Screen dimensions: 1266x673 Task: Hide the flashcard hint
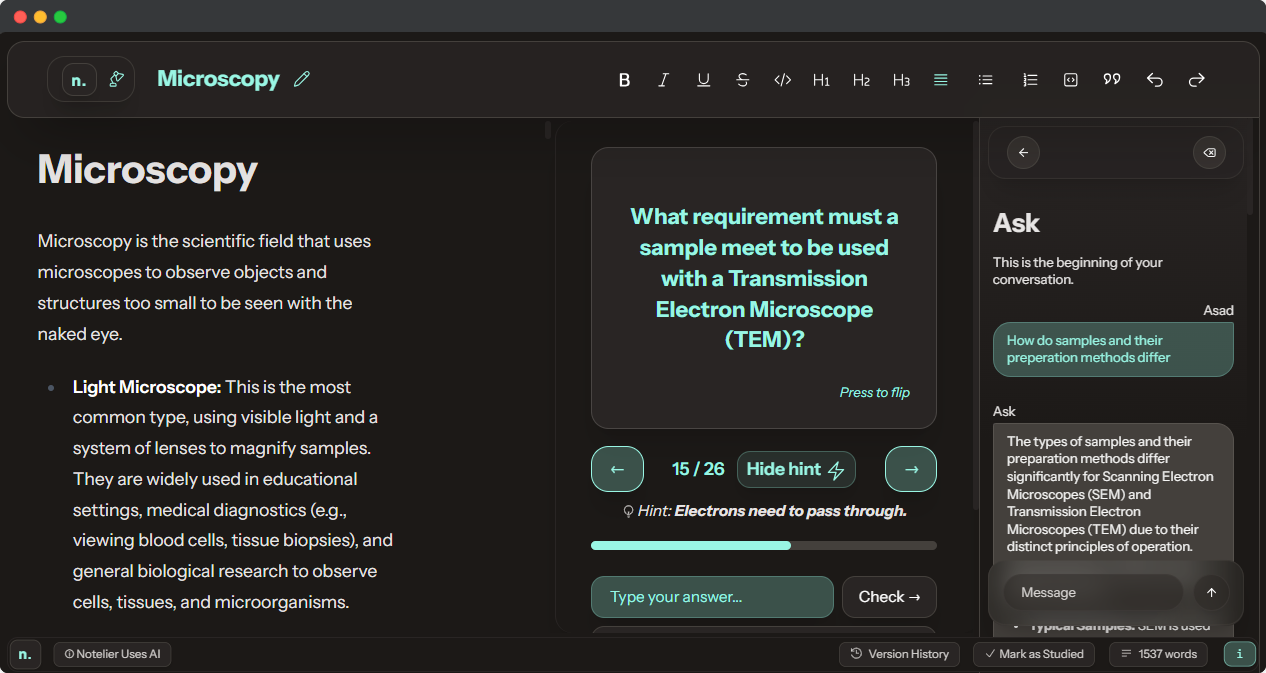pyautogui.click(x=795, y=469)
